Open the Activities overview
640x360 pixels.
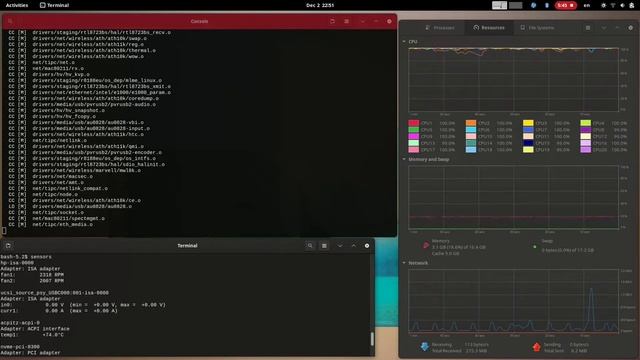pos(17,5)
